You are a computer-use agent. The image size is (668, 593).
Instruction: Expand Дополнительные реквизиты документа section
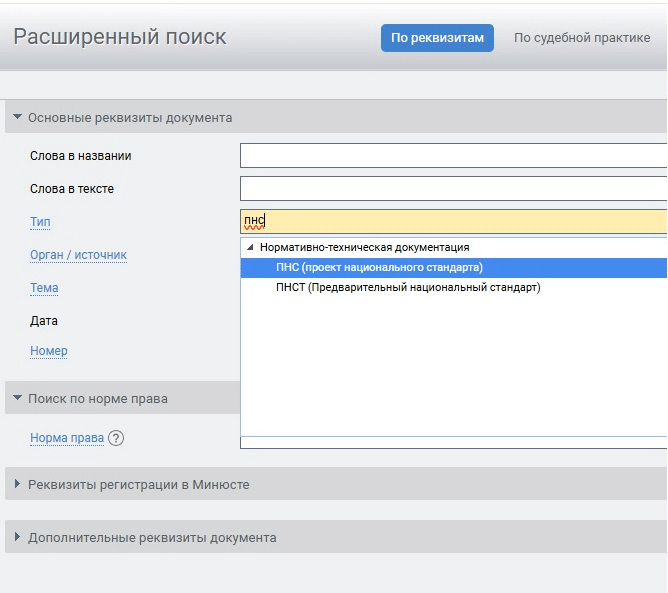click(17, 538)
